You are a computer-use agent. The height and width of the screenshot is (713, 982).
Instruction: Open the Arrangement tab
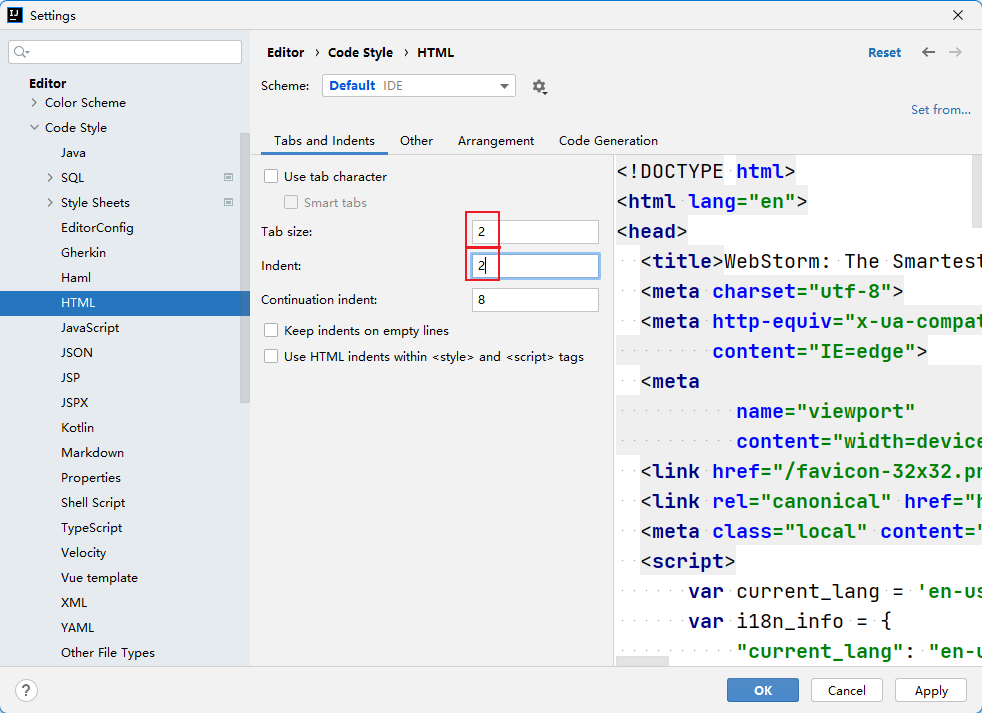[x=495, y=141]
